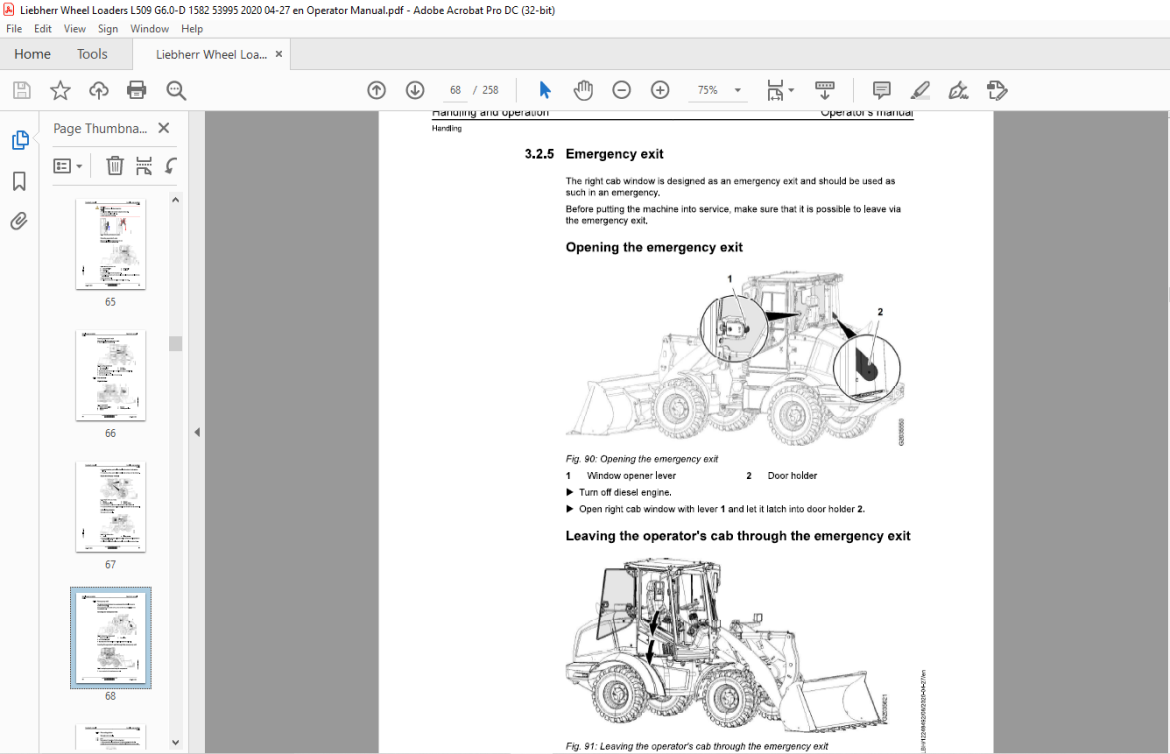Click the 'Window opener lever' legend text
The height and width of the screenshot is (754, 1170).
[x=631, y=476]
